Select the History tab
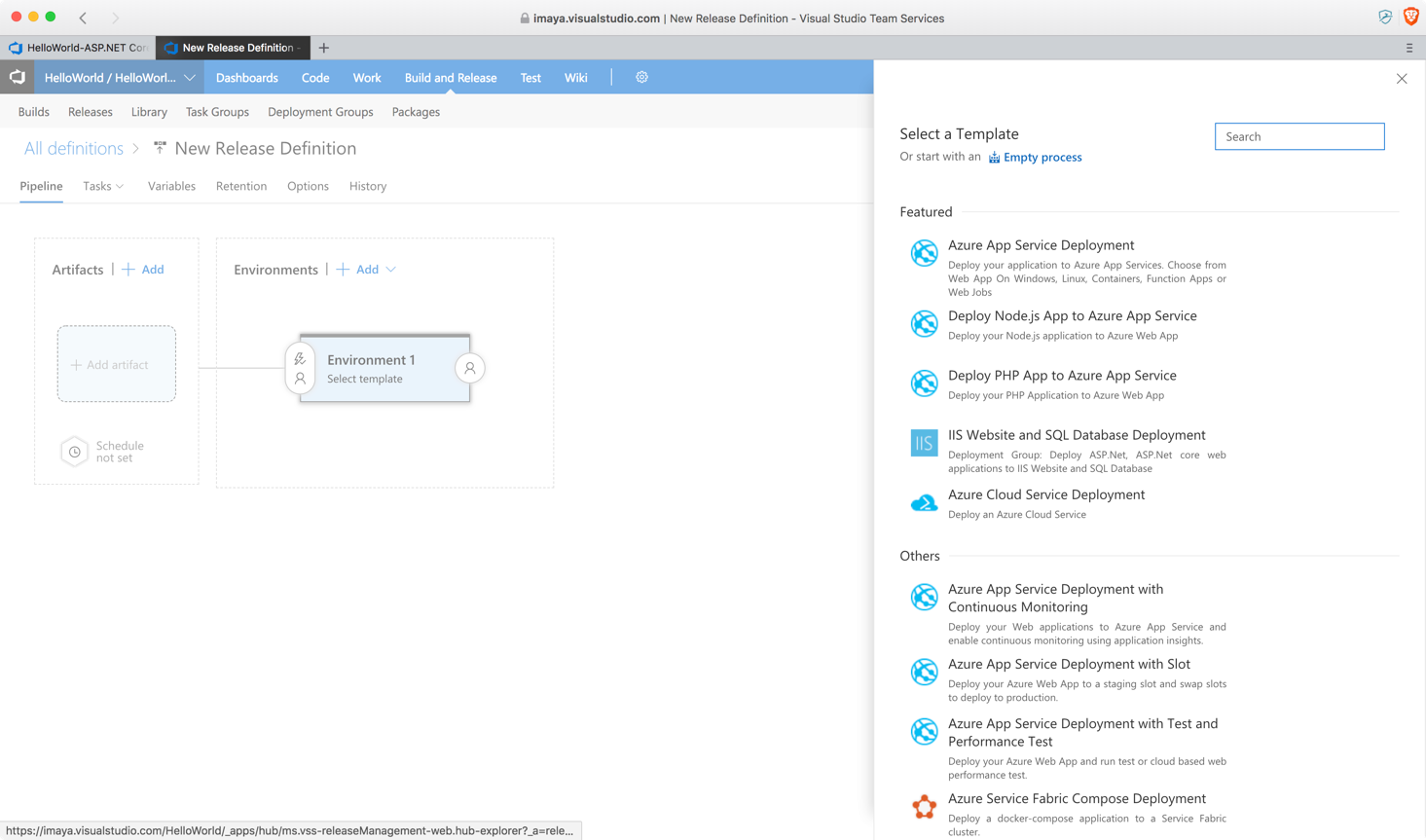The height and width of the screenshot is (840, 1426). click(x=368, y=186)
